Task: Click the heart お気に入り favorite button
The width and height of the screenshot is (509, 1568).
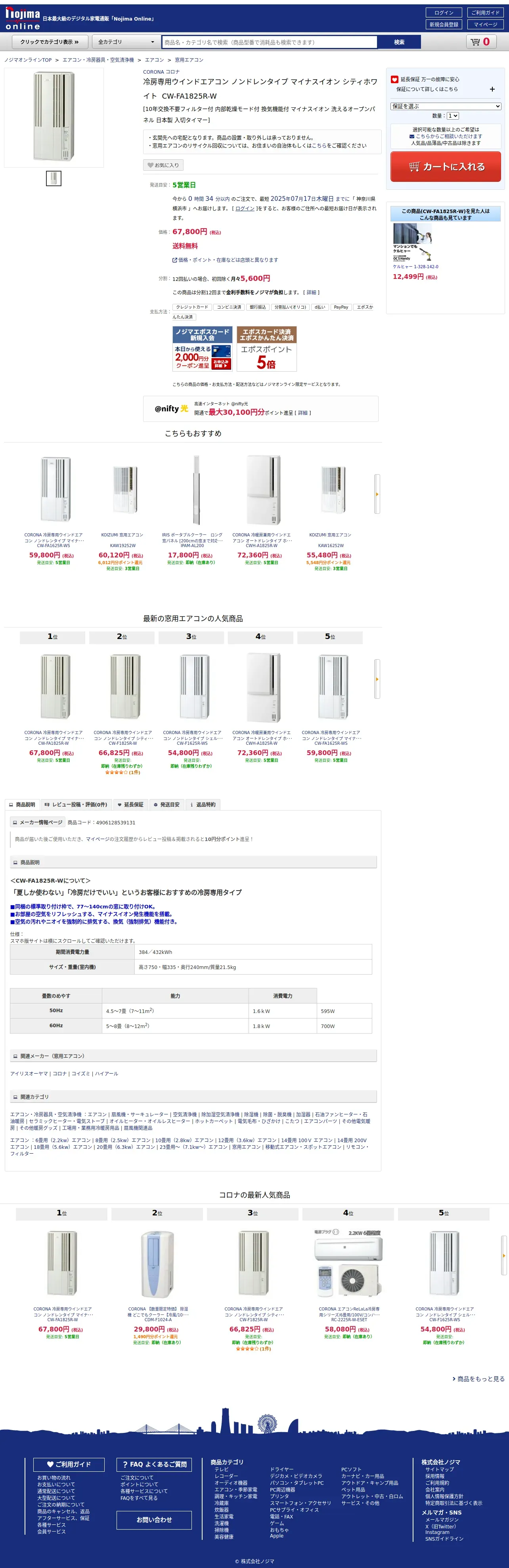Action: pyautogui.click(x=163, y=165)
